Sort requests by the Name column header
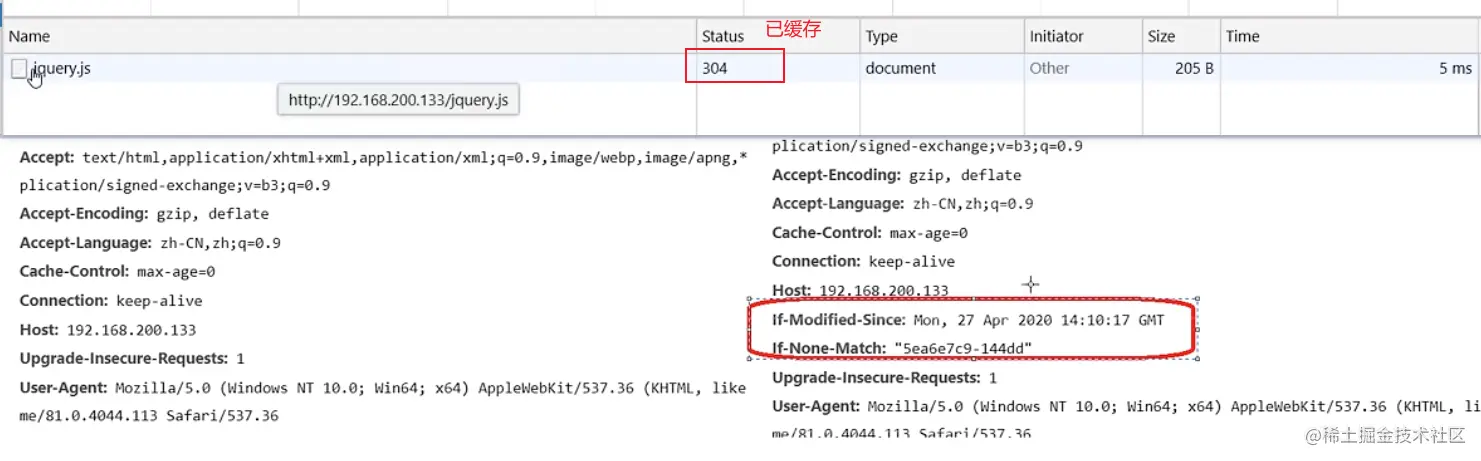Screen dimensions: 1481x461 pyautogui.click(x=30, y=36)
